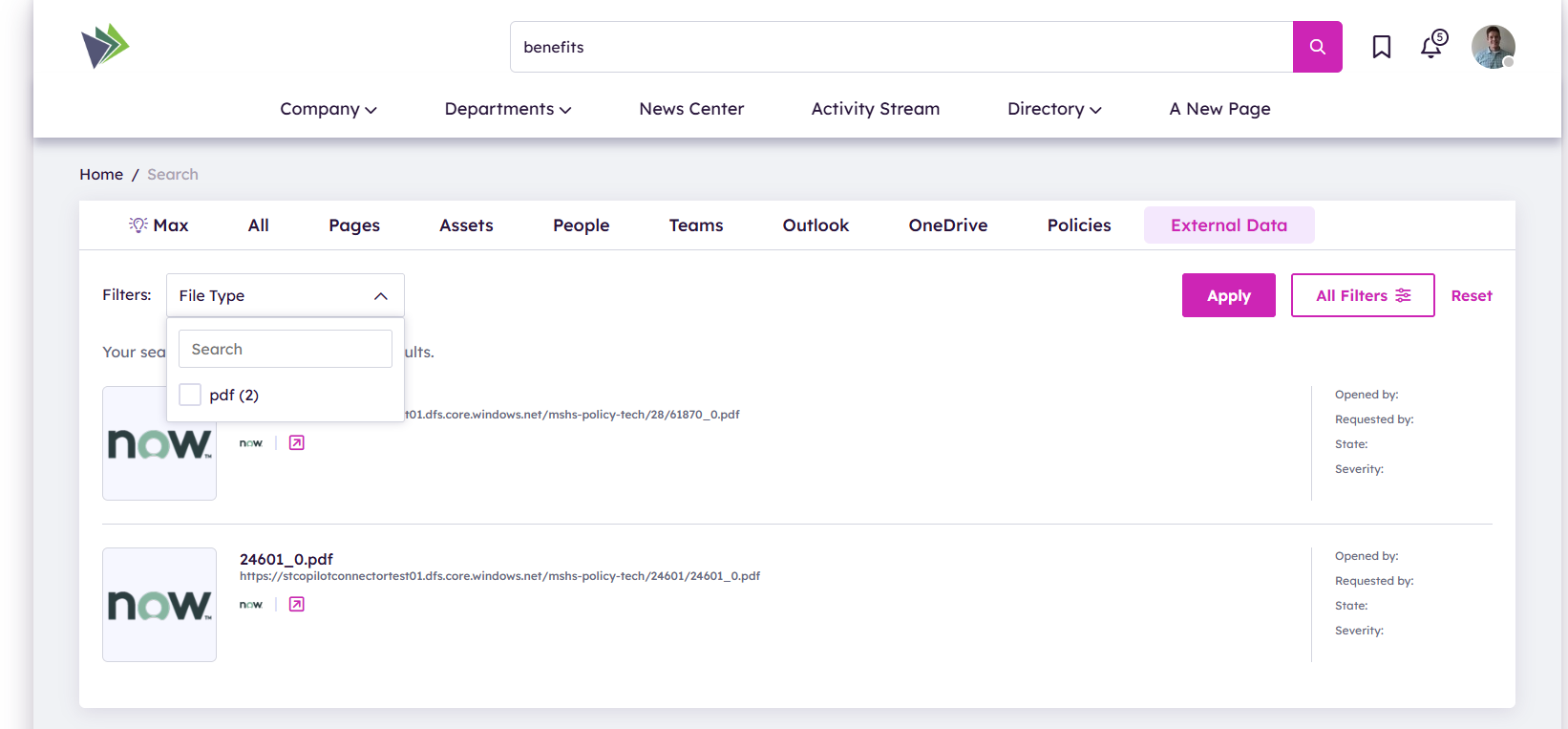Switch to the All tab

[x=259, y=225]
